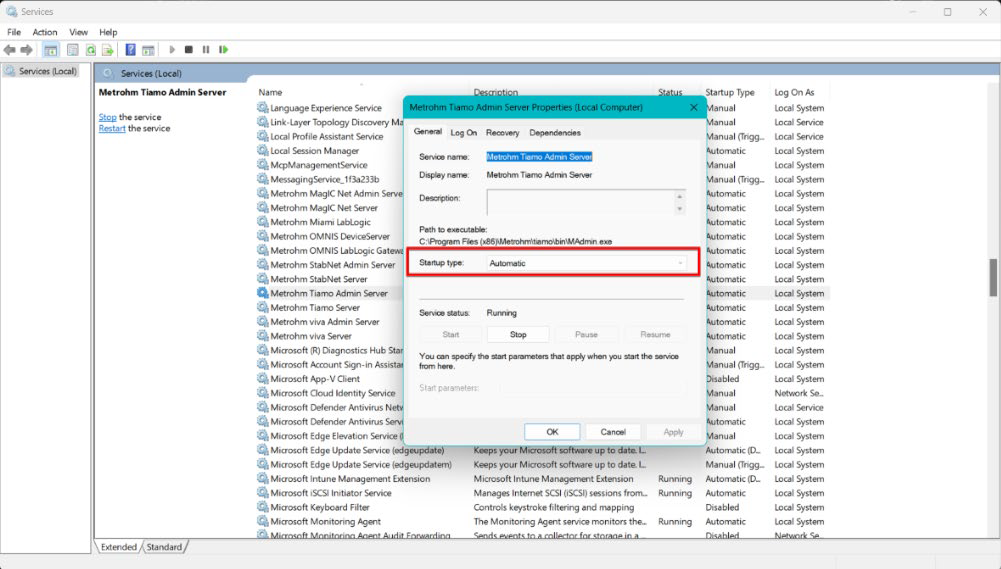1001x569 pixels.
Task: Open the Help menu
Action: 108,32
